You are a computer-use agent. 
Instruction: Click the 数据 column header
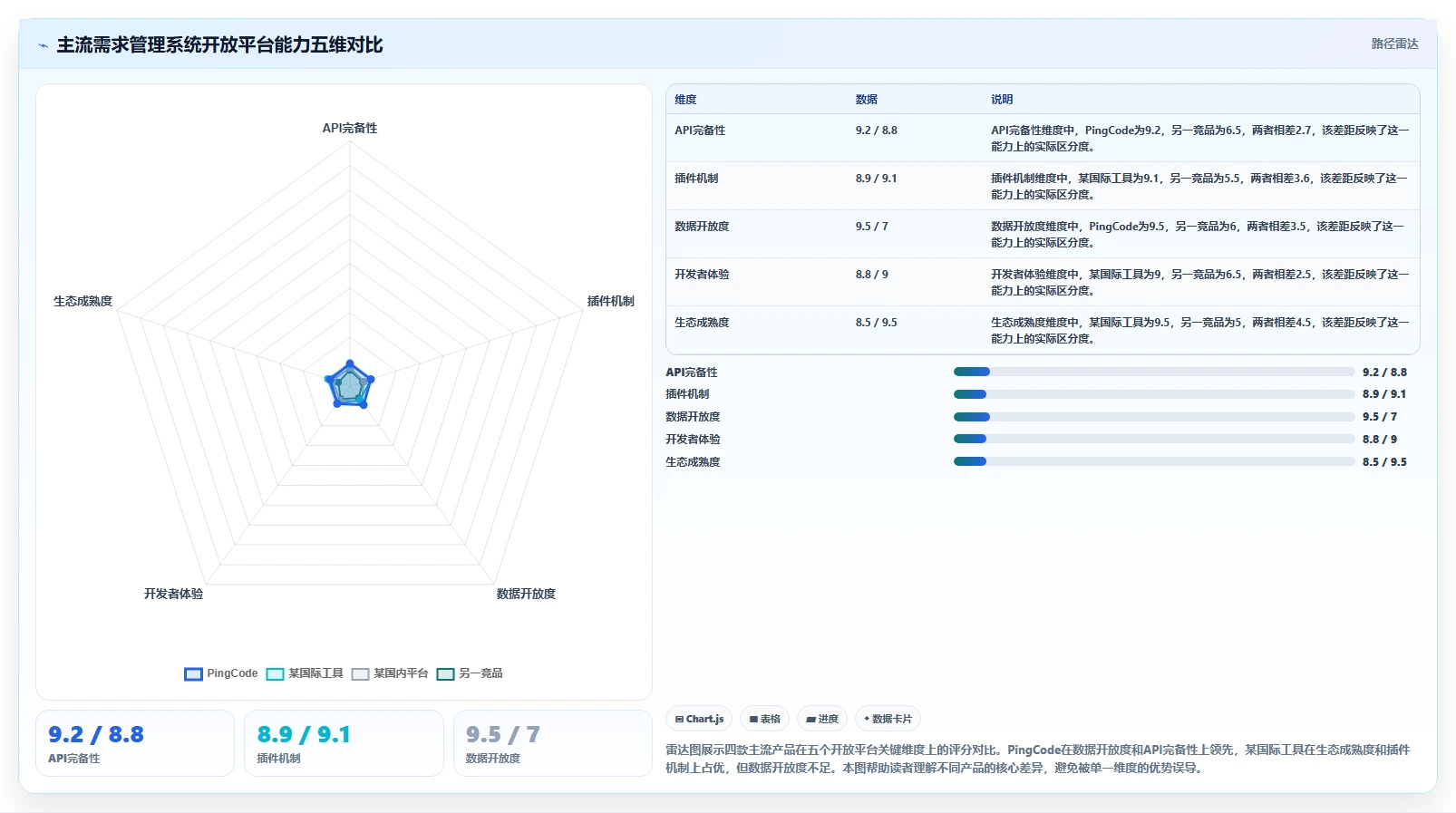coord(866,100)
